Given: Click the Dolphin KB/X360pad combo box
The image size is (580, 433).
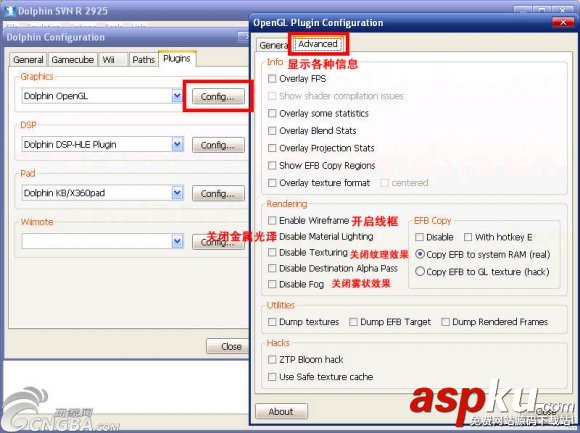Looking at the screenshot, I should pos(102,193).
